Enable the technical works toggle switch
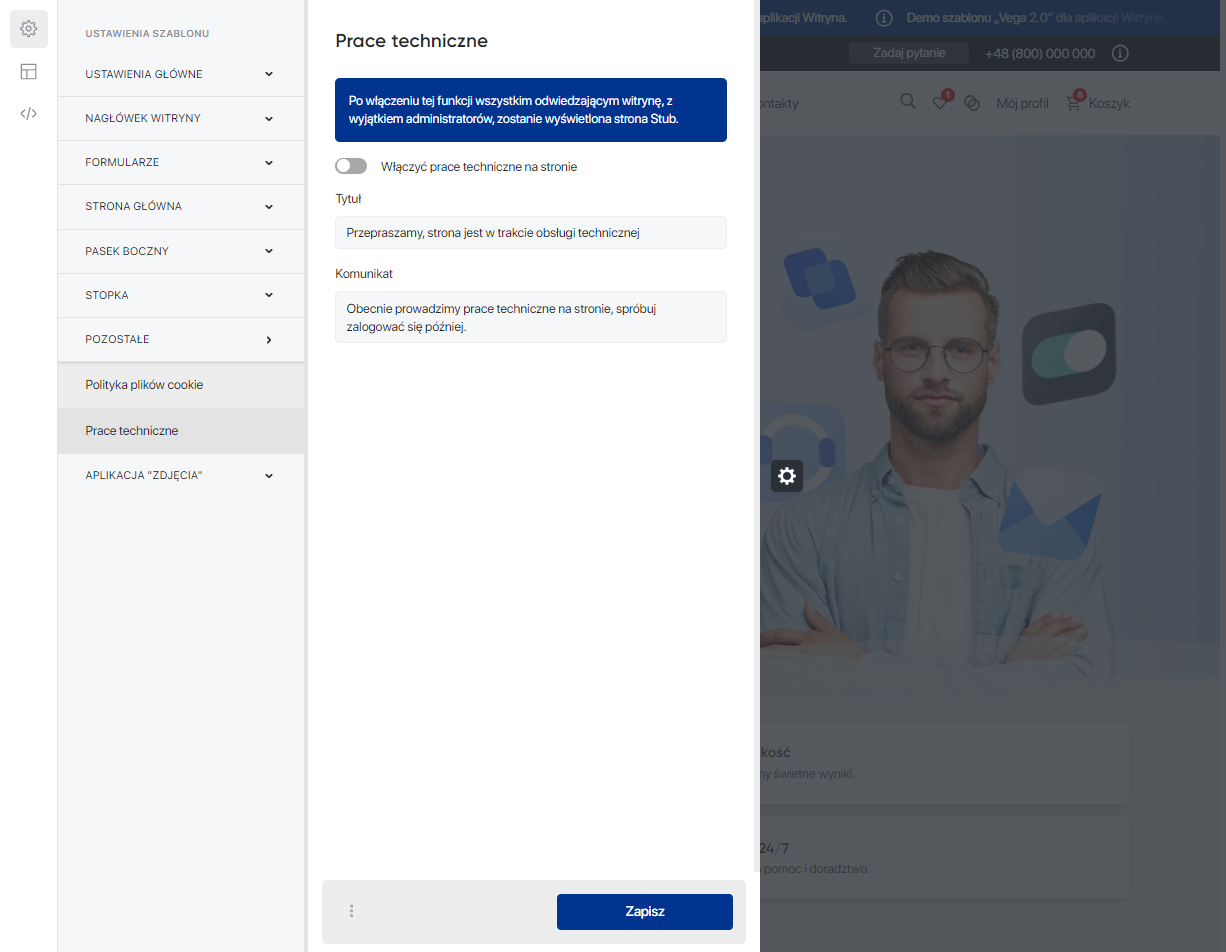This screenshot has width=1226, height=952. pyautogui.click(x=351, y=166)
